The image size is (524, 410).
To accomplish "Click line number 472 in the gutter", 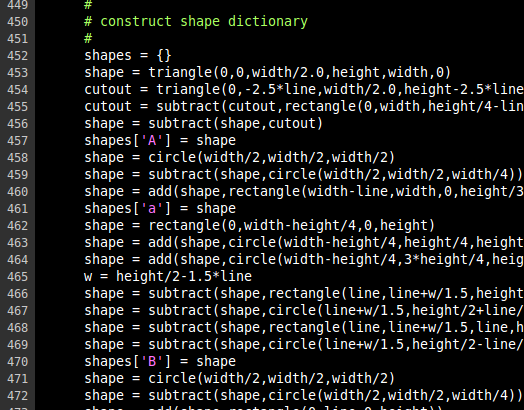I will 17,396.
